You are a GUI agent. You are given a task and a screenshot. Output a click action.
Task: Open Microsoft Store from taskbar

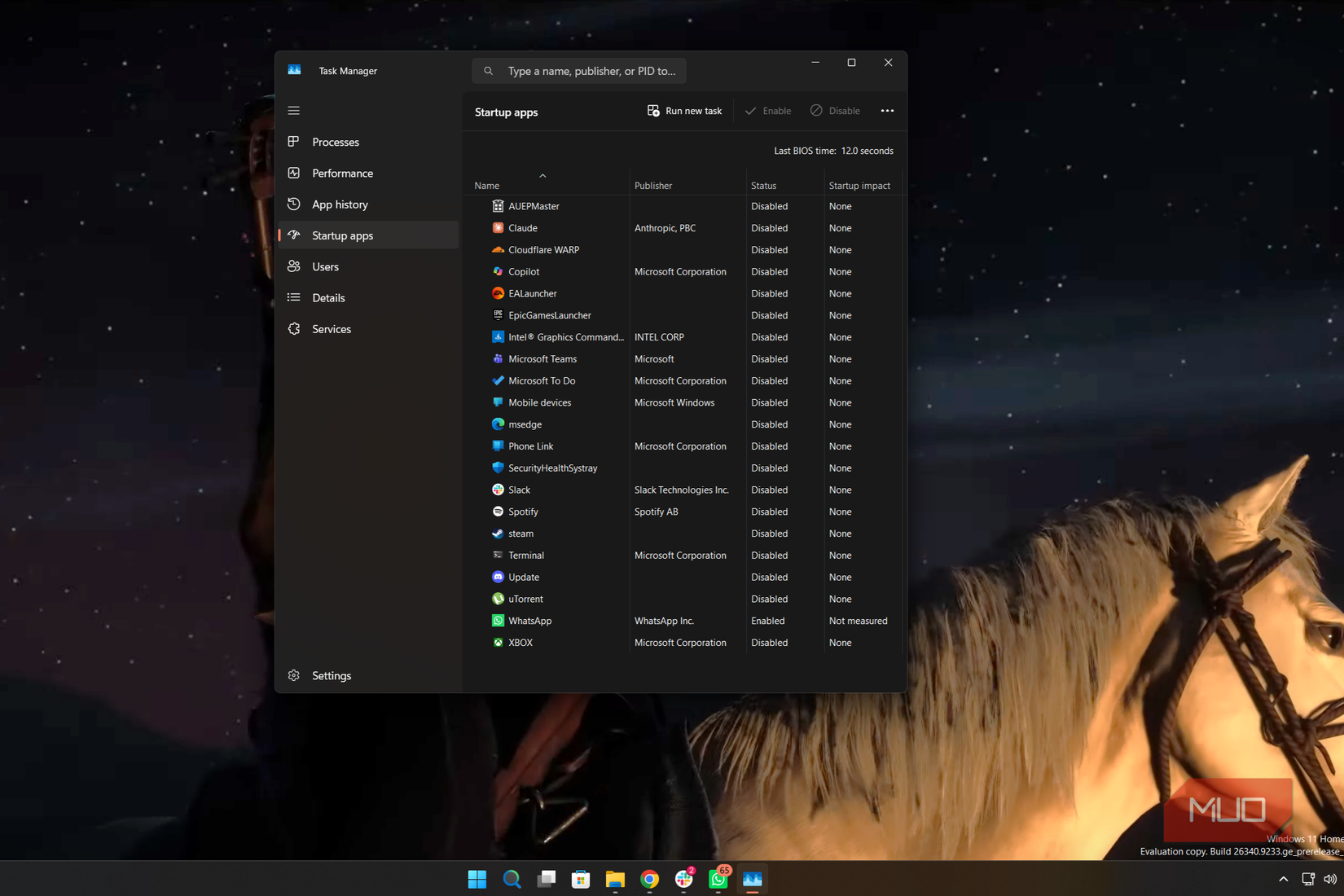[581, 879]
